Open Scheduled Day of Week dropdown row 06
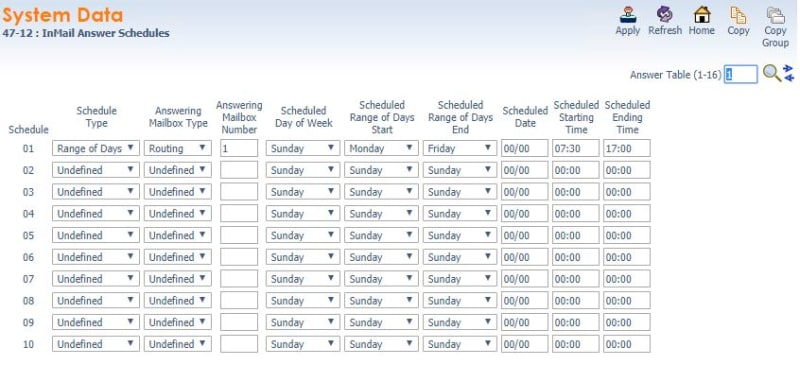 (303, 257)
